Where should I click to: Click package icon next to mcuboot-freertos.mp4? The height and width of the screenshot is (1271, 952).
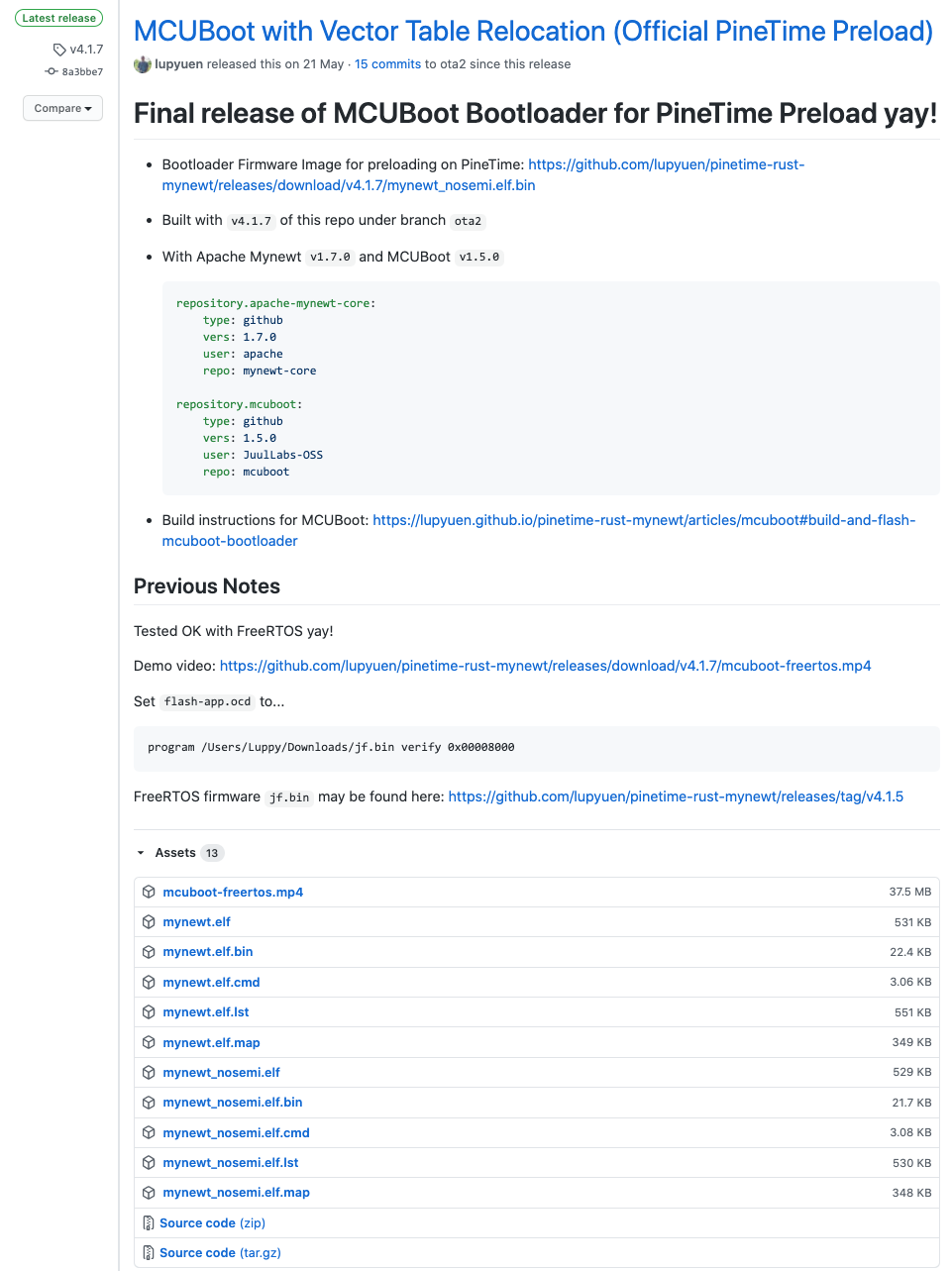click(x=149, y=892)
